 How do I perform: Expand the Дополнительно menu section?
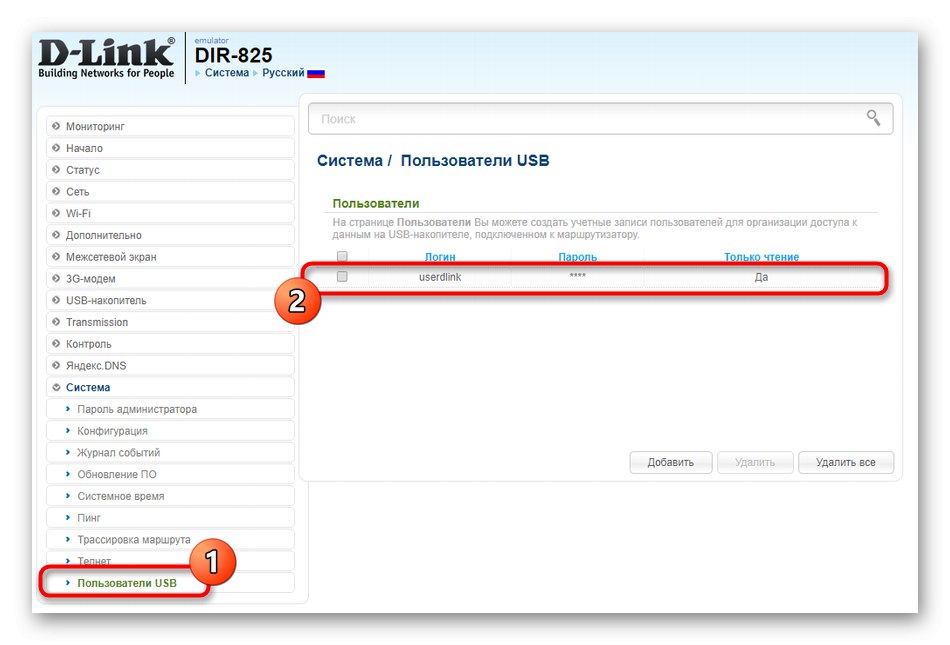pyautogui.click(x=170, y=235)
